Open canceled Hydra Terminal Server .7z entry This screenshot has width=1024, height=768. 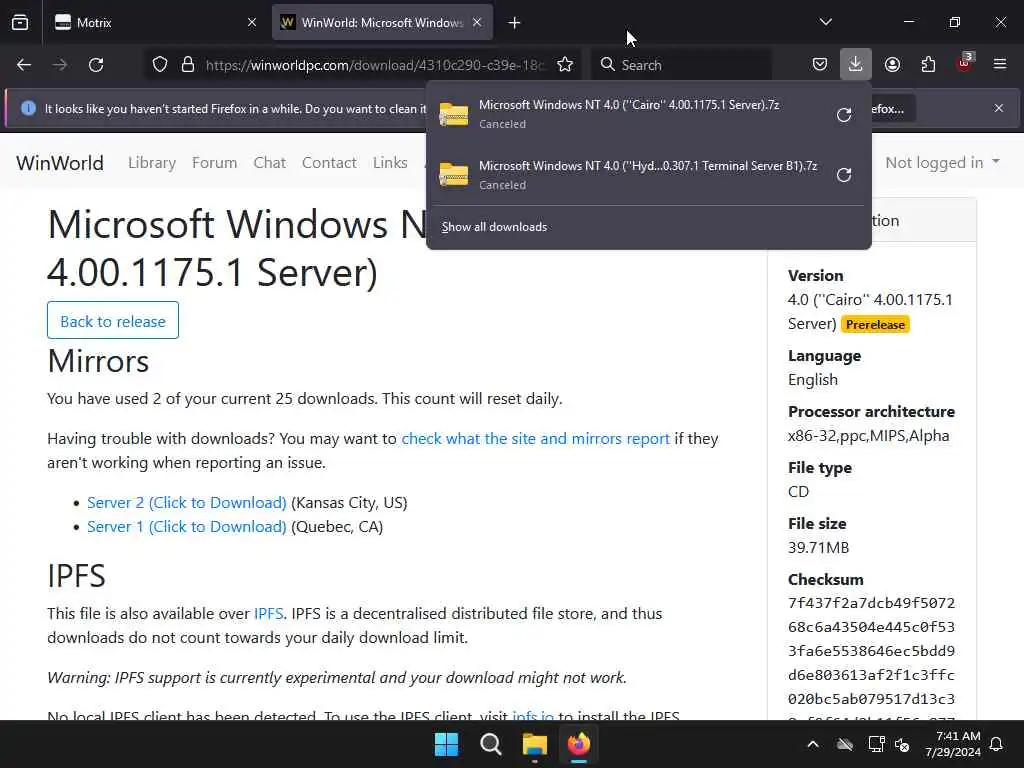point(629,175)
